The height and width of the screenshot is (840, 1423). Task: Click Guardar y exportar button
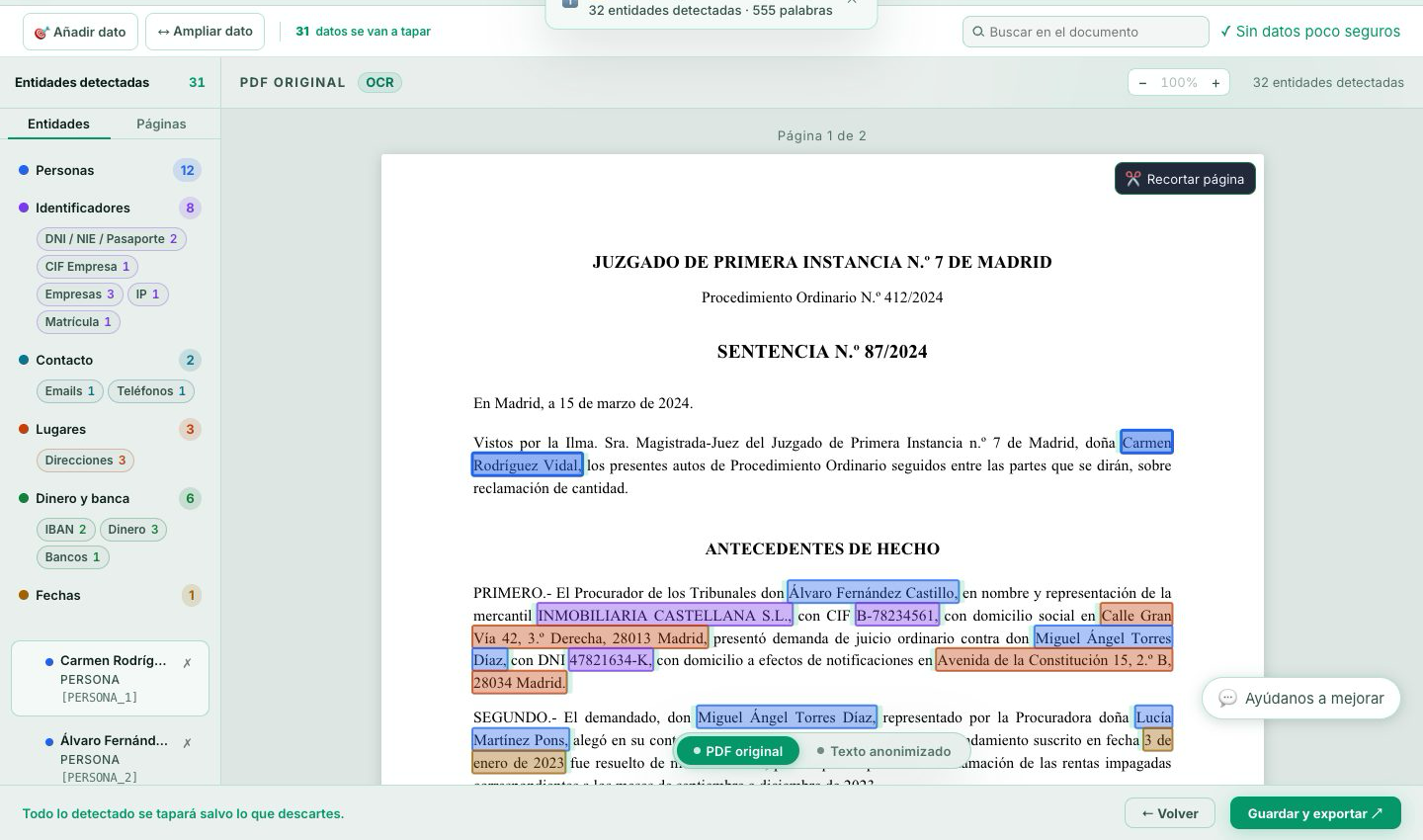point(1315,813)
